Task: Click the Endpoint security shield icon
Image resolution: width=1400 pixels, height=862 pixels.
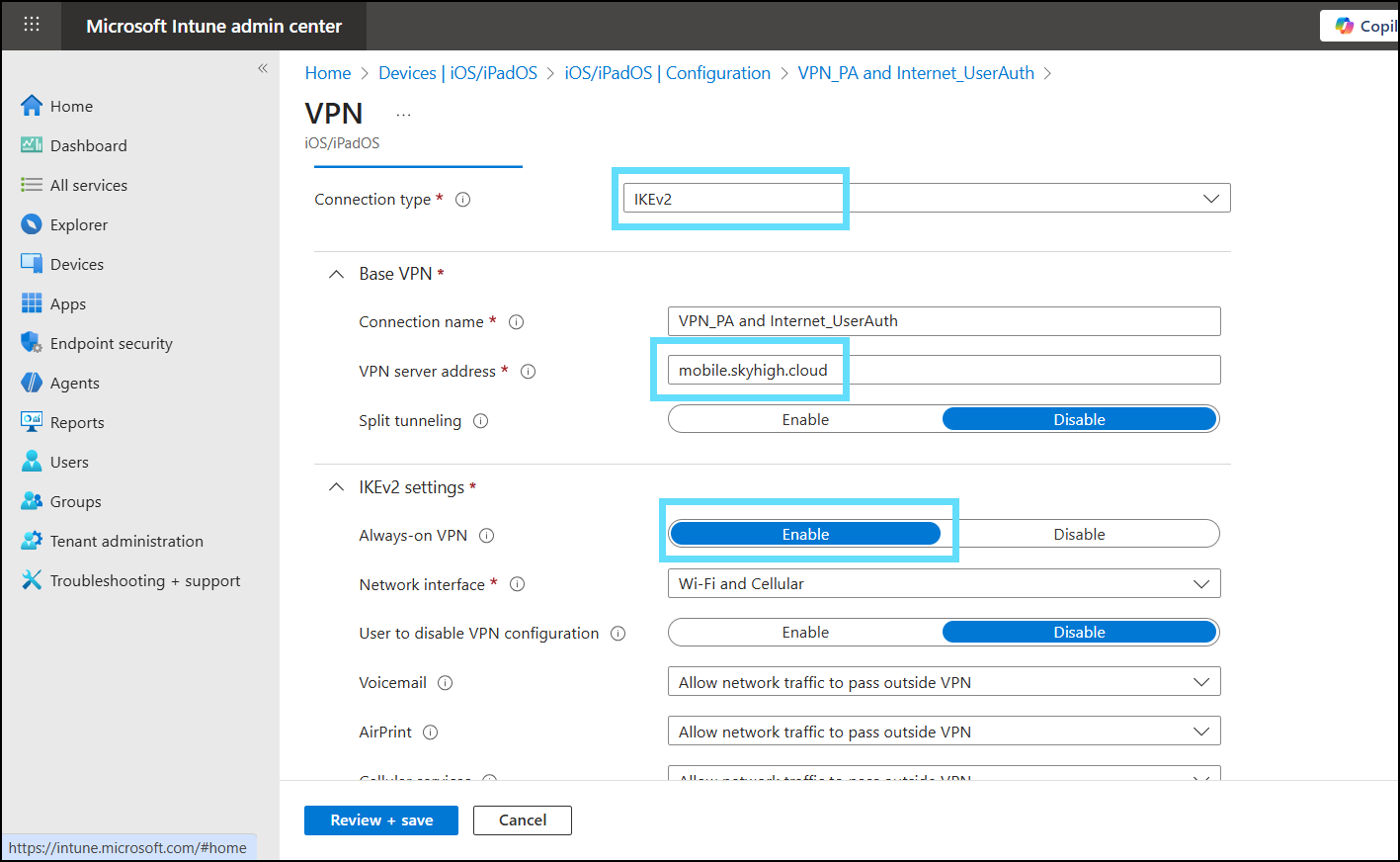Action: [32, 343]
